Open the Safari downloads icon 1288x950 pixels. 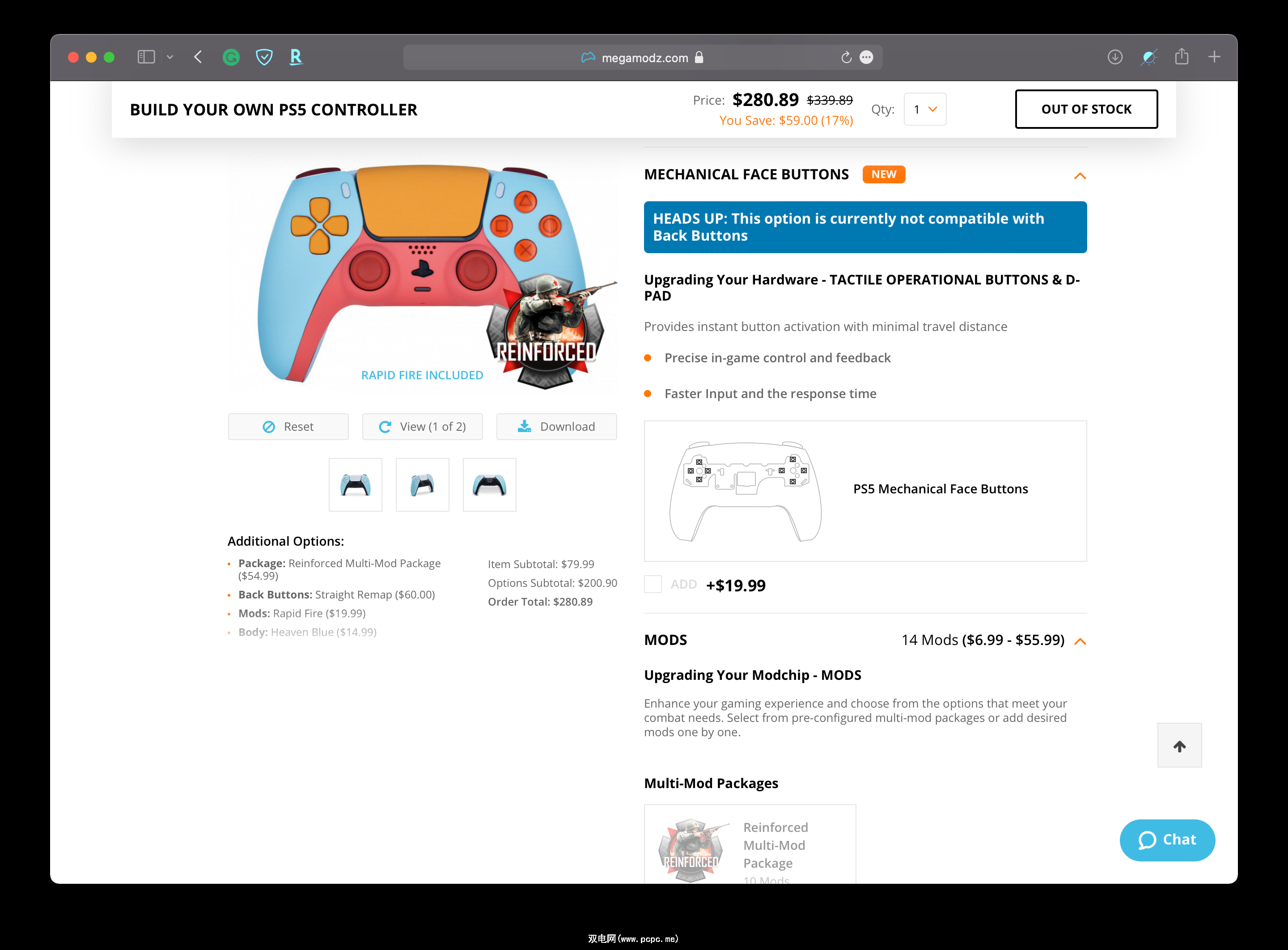tap(1115, 57)
